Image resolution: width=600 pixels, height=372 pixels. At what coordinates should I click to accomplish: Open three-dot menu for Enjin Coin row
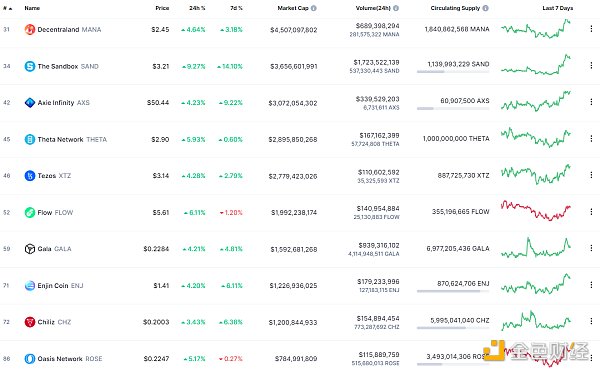coord(591,285)
